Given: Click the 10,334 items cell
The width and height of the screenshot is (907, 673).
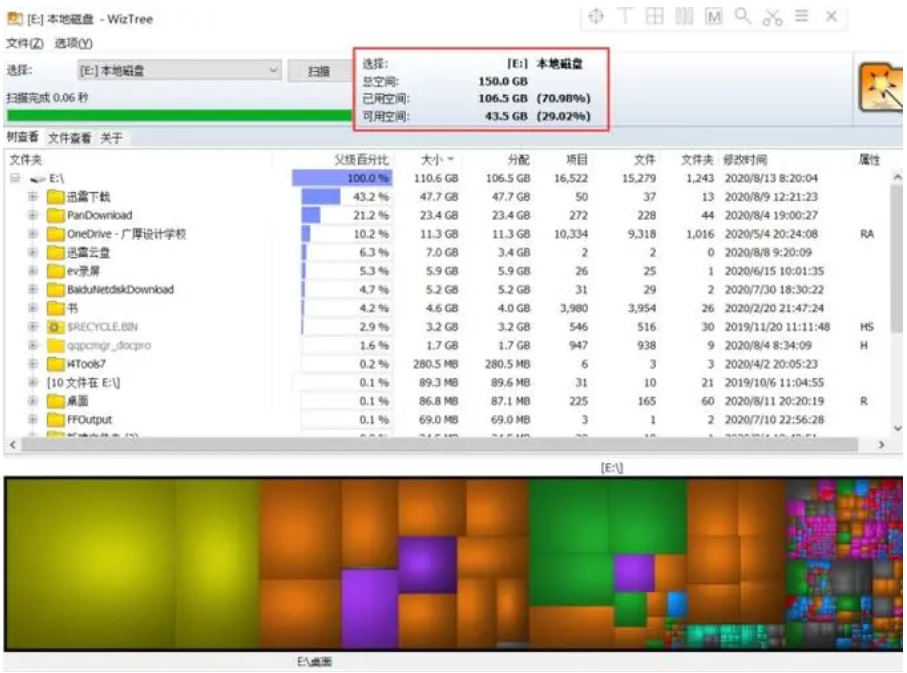Looking at the screenshot, I should 571,234.
